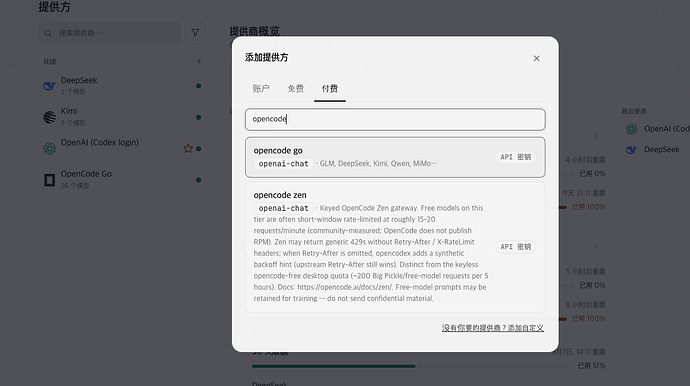Expand the chevron above the 5 小时后重置 row
The height and width of the screenshot is (386, 690).
596,247
